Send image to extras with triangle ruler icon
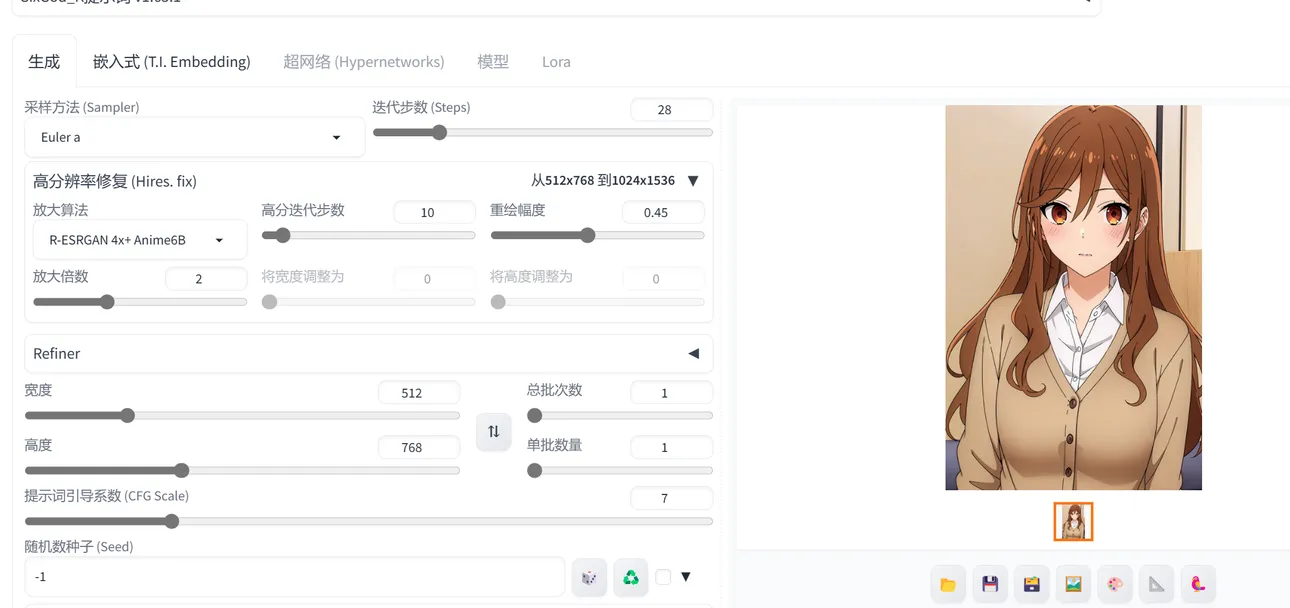The image size is (1290, 608). click(x=1156, y=584)
